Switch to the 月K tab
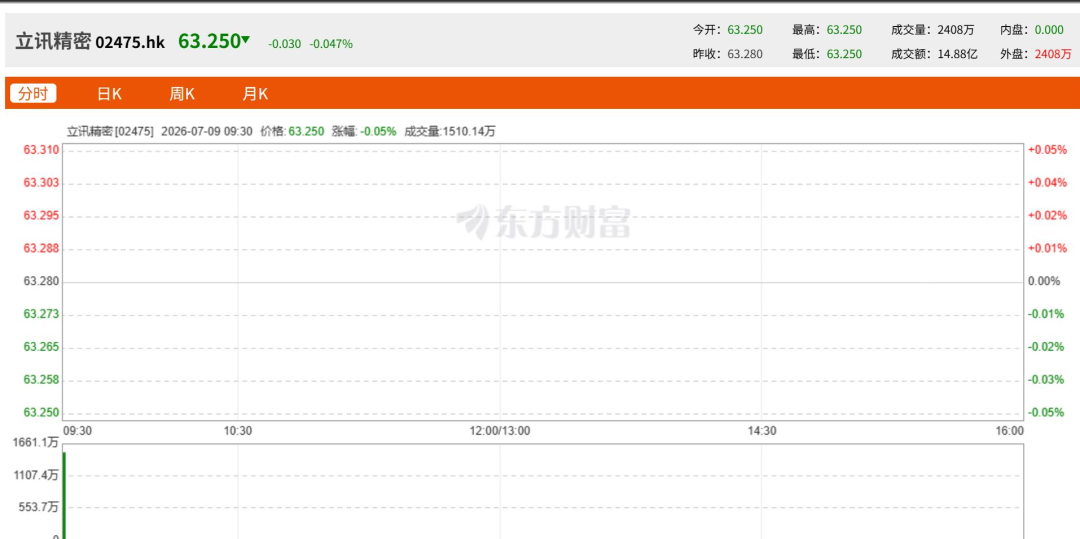Image resolution: width=1080 pixels, height=539 pixels. tap(255, 94)
